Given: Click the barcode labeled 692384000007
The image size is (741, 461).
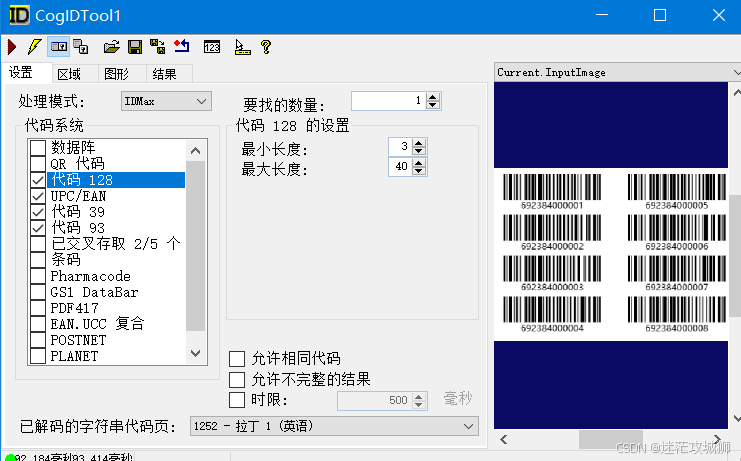Looking at the screenshot, I should [x=677, y=273].
